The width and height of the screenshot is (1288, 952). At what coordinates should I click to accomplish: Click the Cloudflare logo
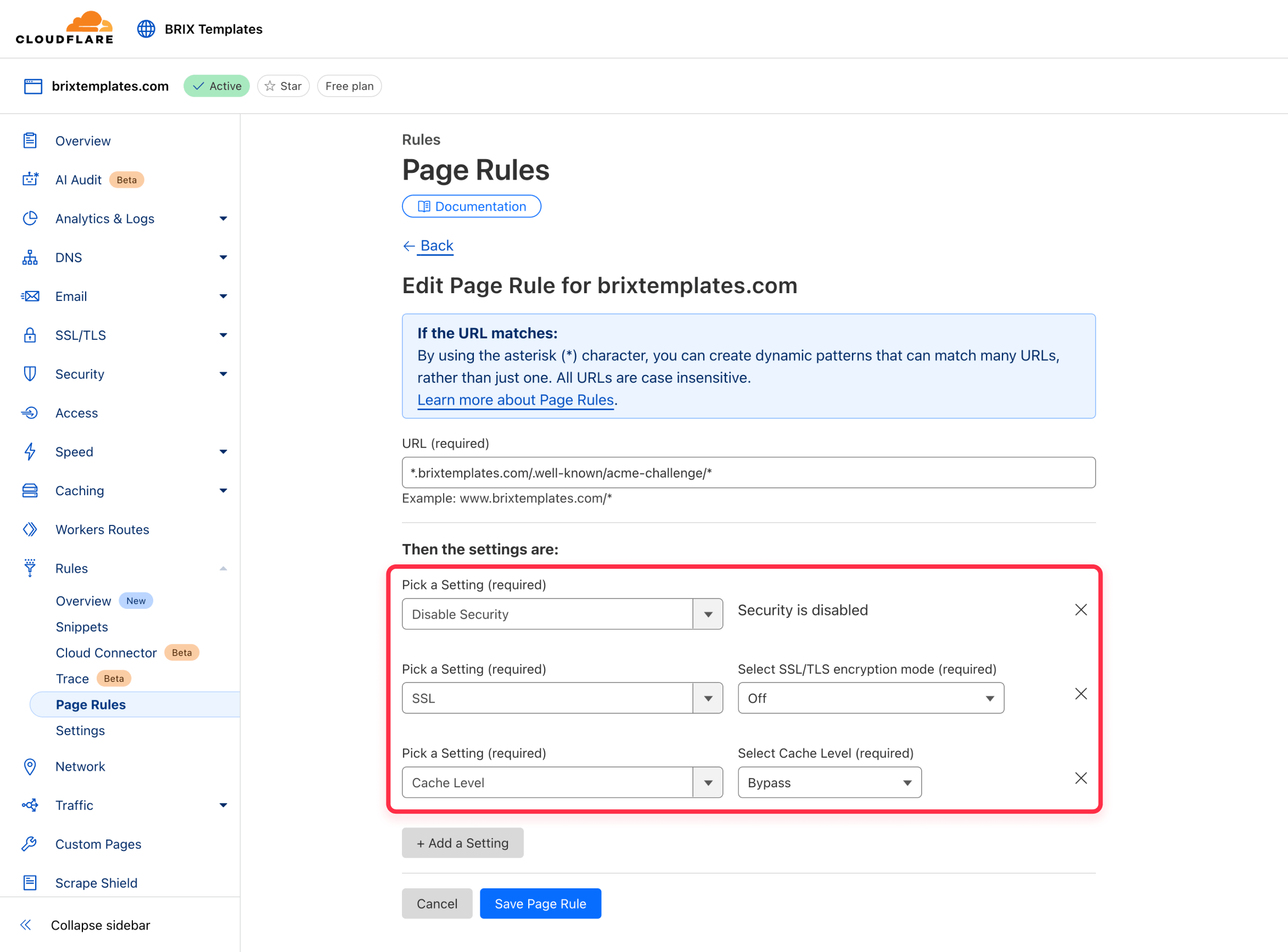[64, 27]
